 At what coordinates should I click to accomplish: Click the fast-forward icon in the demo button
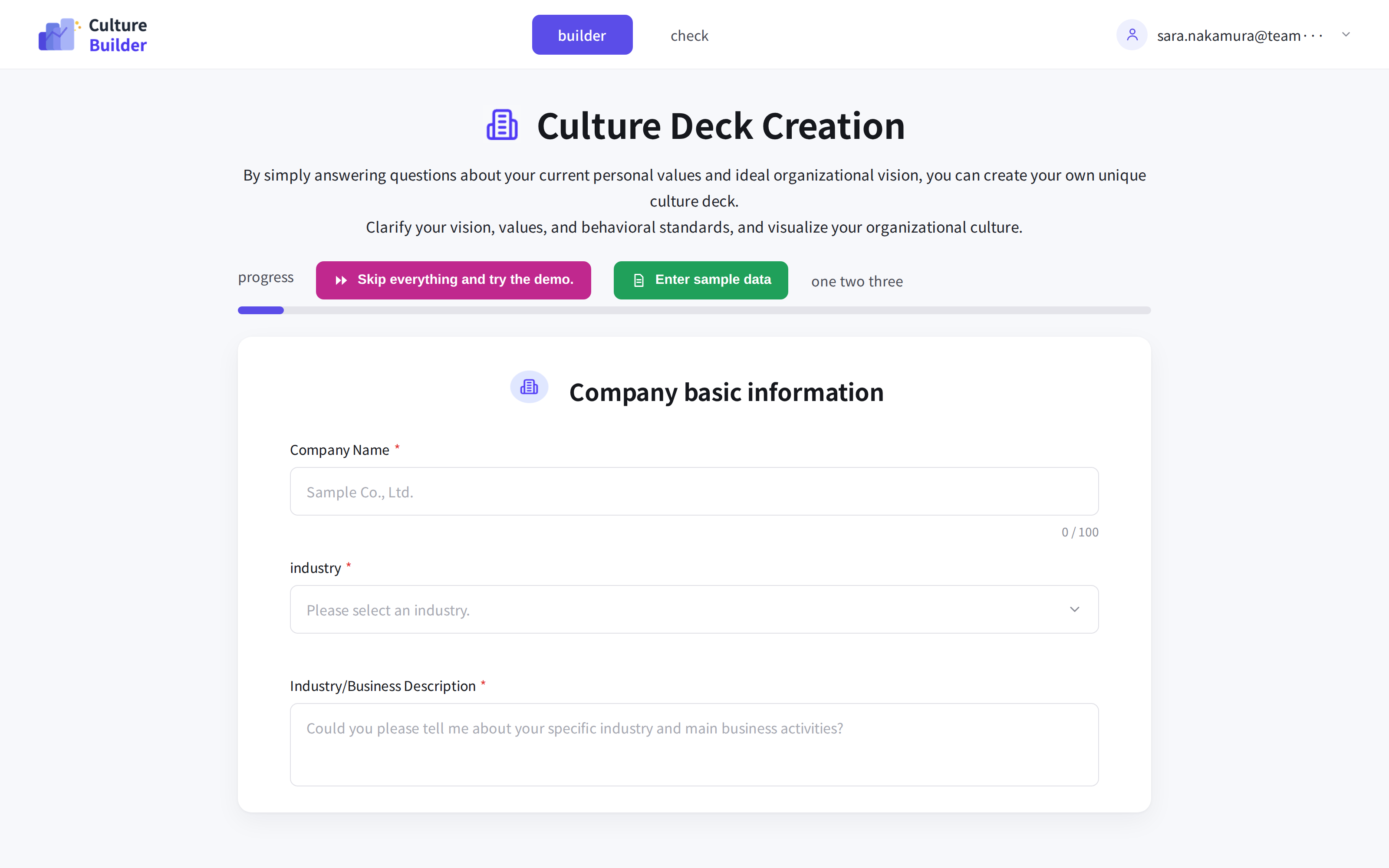[x=341, y=280]
